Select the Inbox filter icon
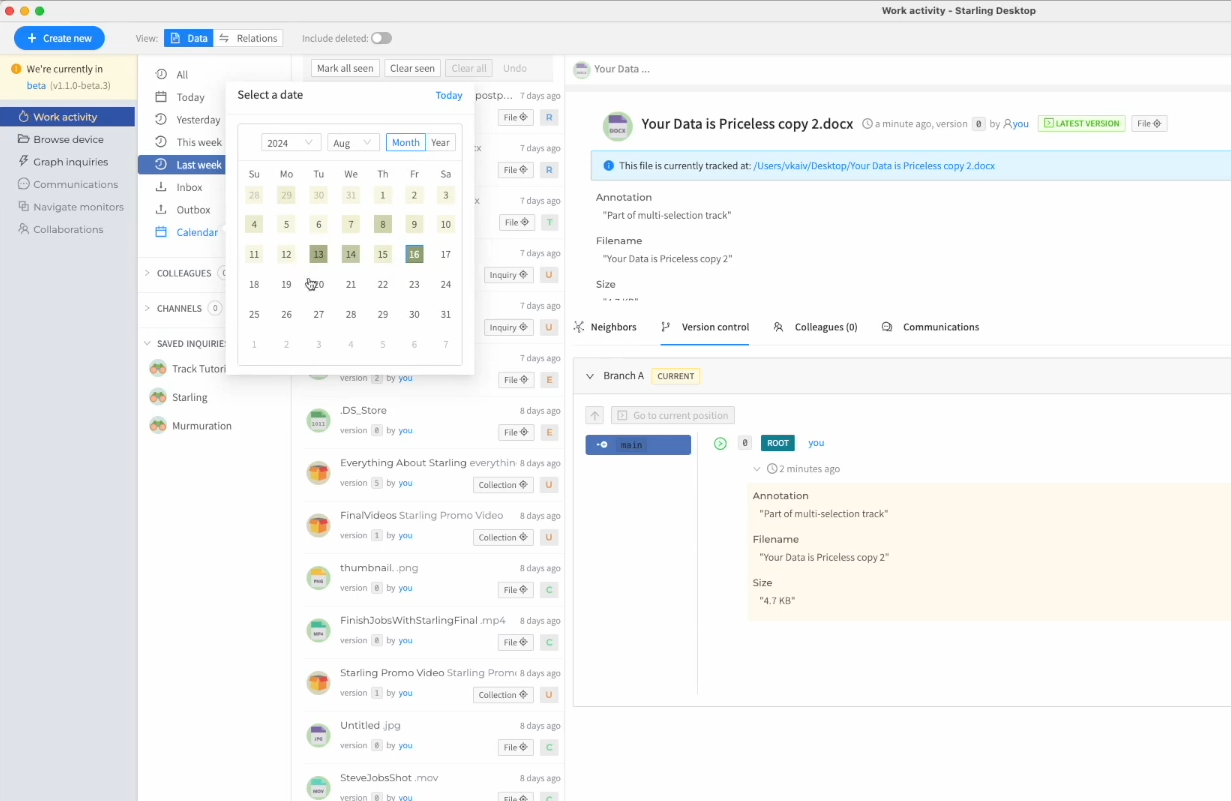Screen dimensions: 1231x801 coord(162,187)
